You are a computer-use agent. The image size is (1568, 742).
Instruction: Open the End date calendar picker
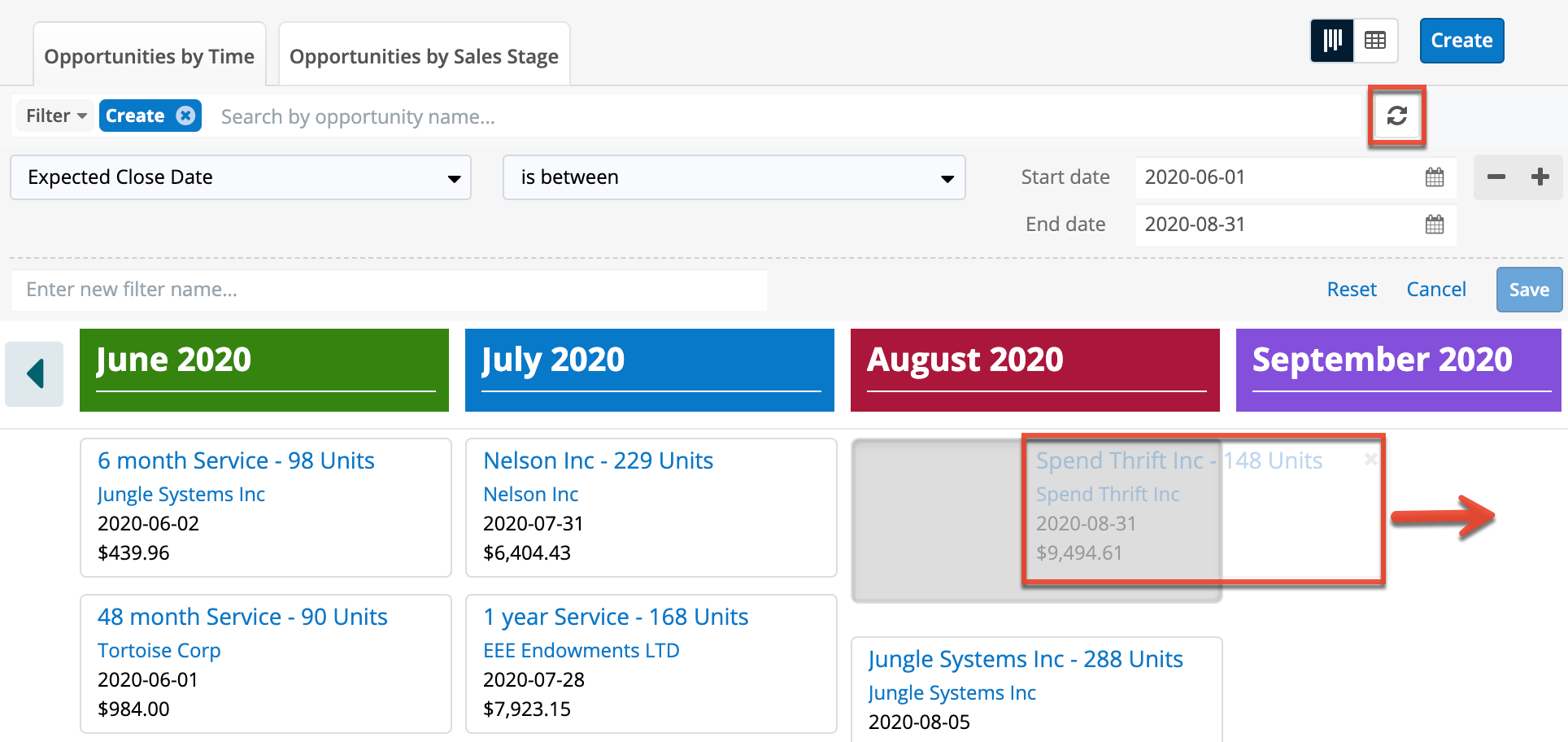click(x=1434, y=225)
